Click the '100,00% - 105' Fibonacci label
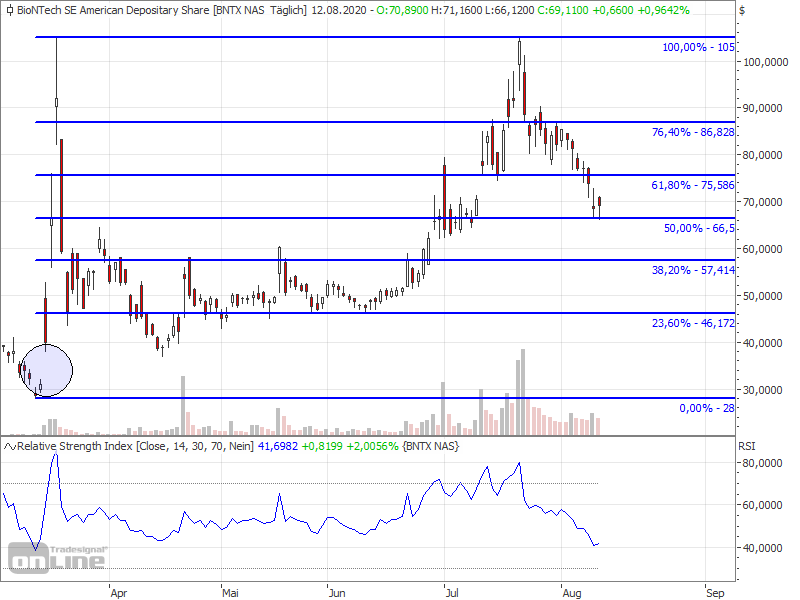The image size is (800, 600). pyautogui.click(x=698, y=47)
